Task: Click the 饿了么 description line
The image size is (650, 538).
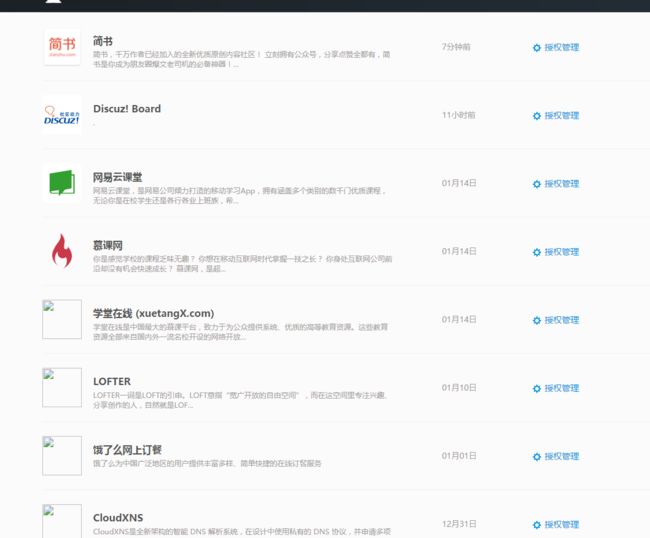Action: pos(207,463)
